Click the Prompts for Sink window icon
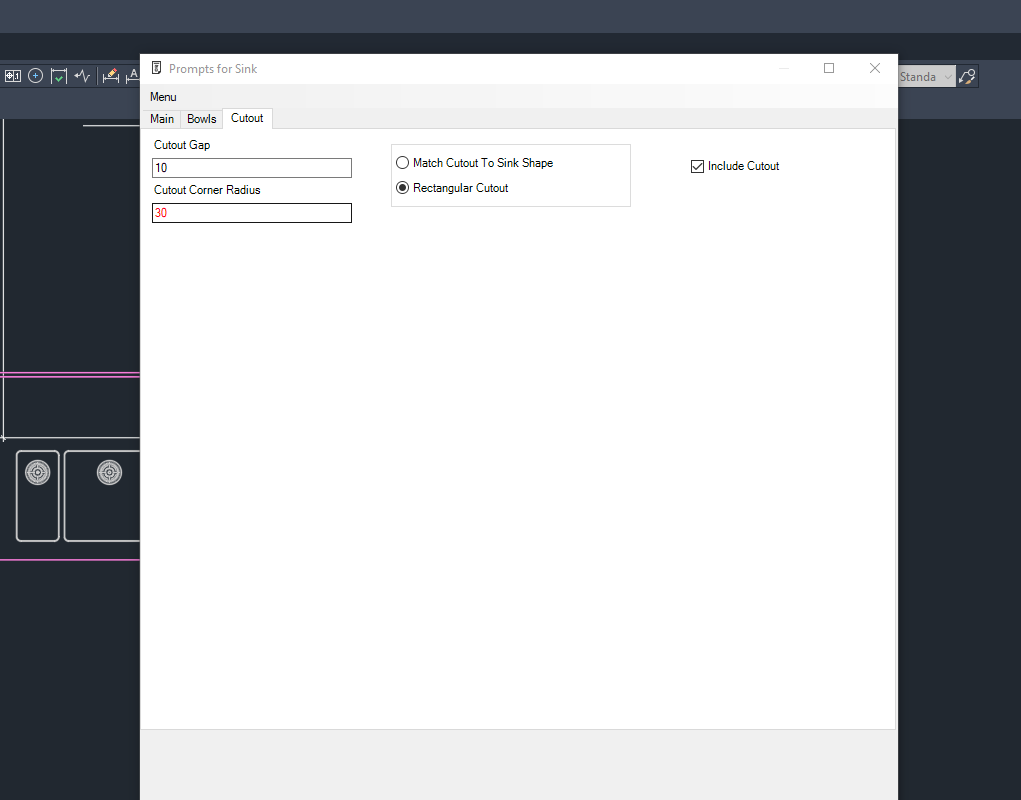 (156, 68)
